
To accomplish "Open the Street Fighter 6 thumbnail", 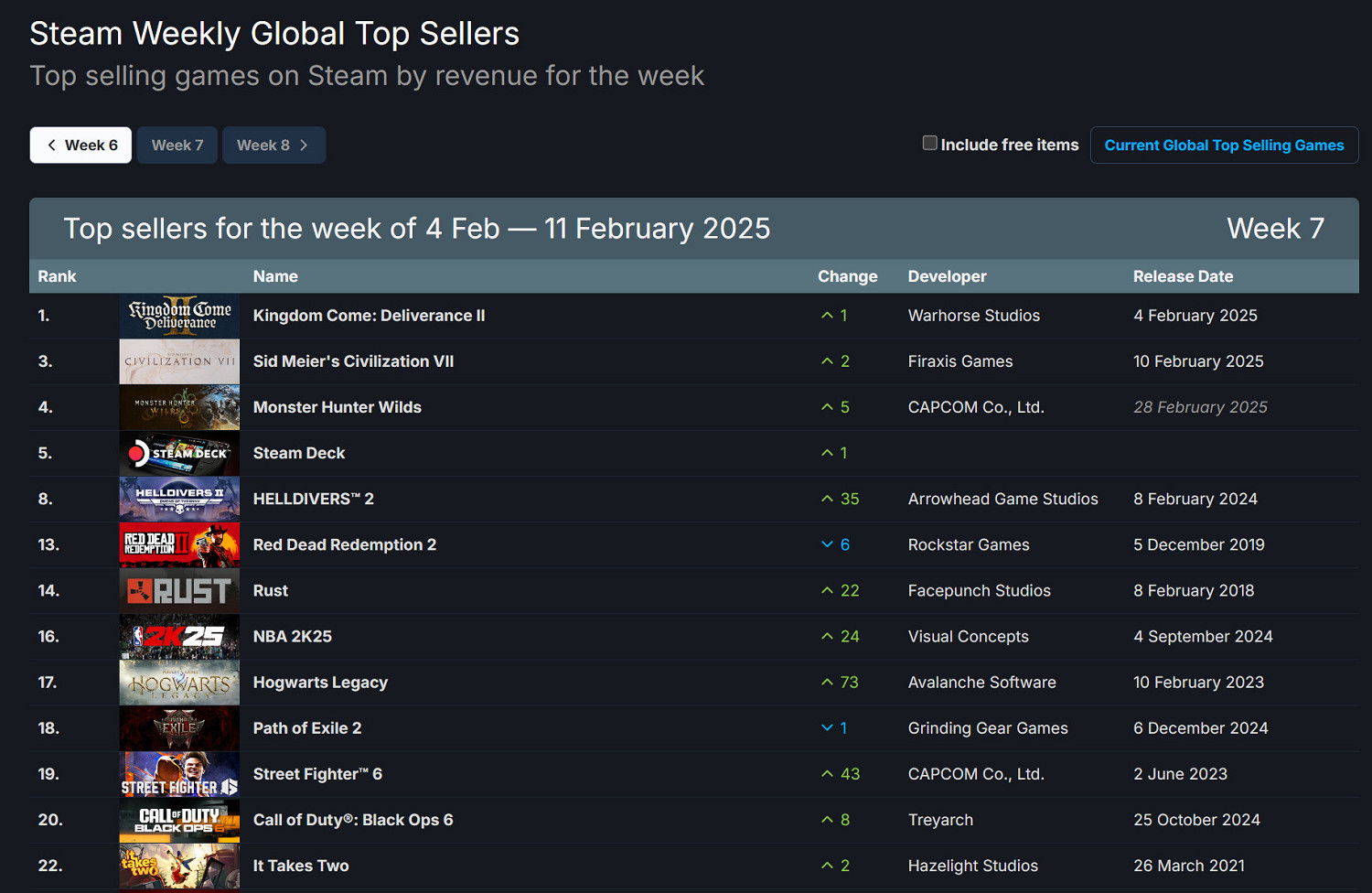I will pyautogui.click(x=179, y=774).
